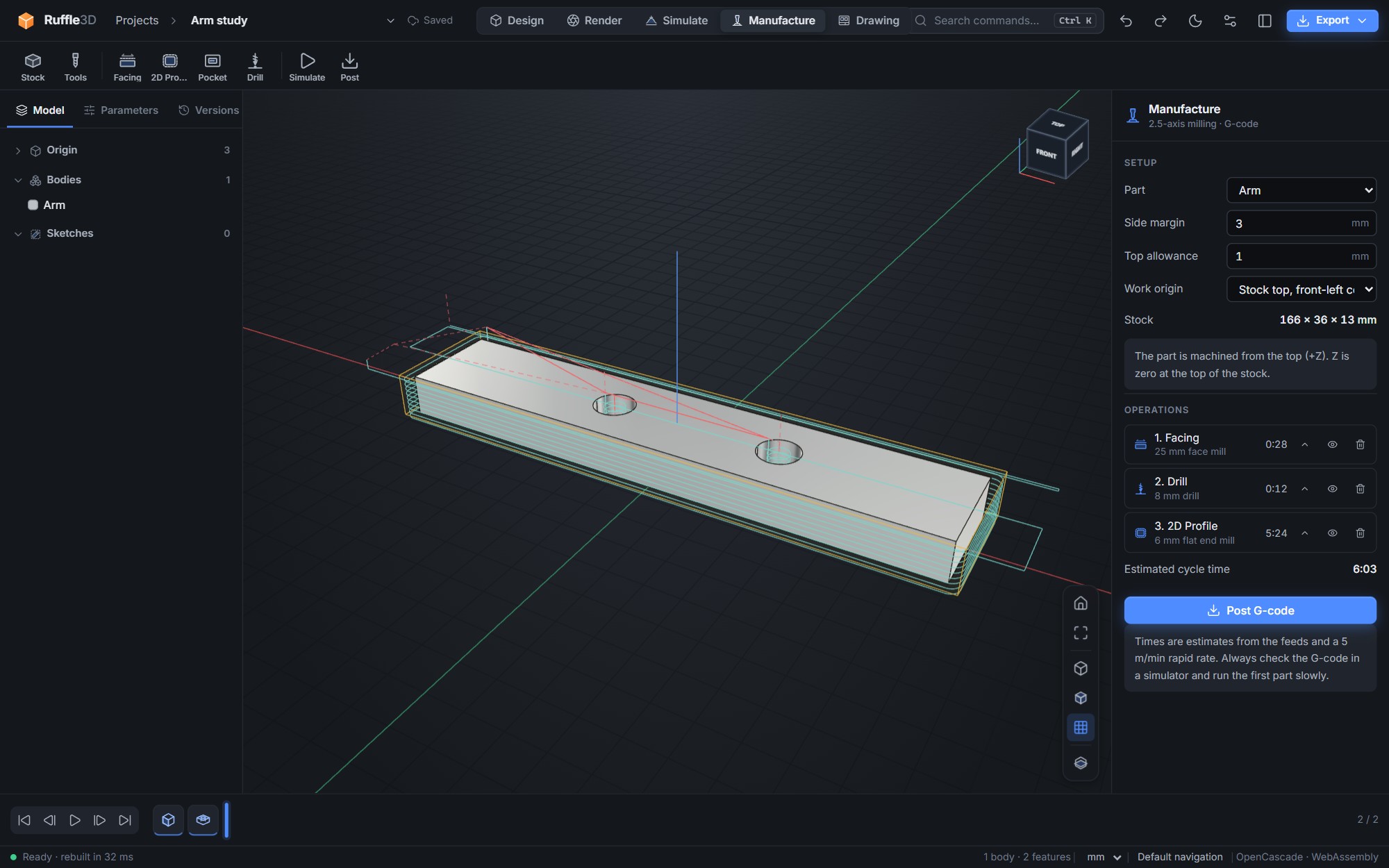This screenshot has height=868, width=1389.
Task: Move Drill operation up
Action: point(1304,489)
